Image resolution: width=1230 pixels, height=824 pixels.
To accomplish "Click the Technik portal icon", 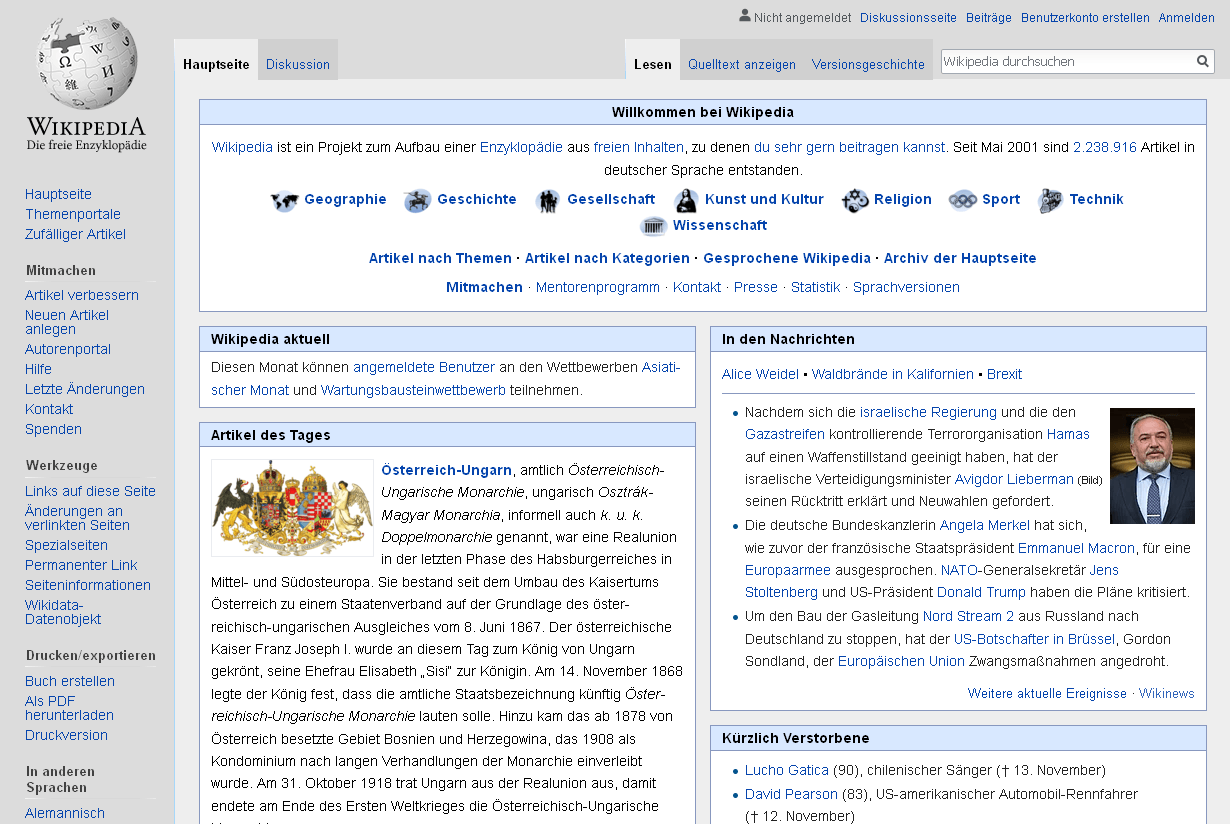I will coord(1050,200).
